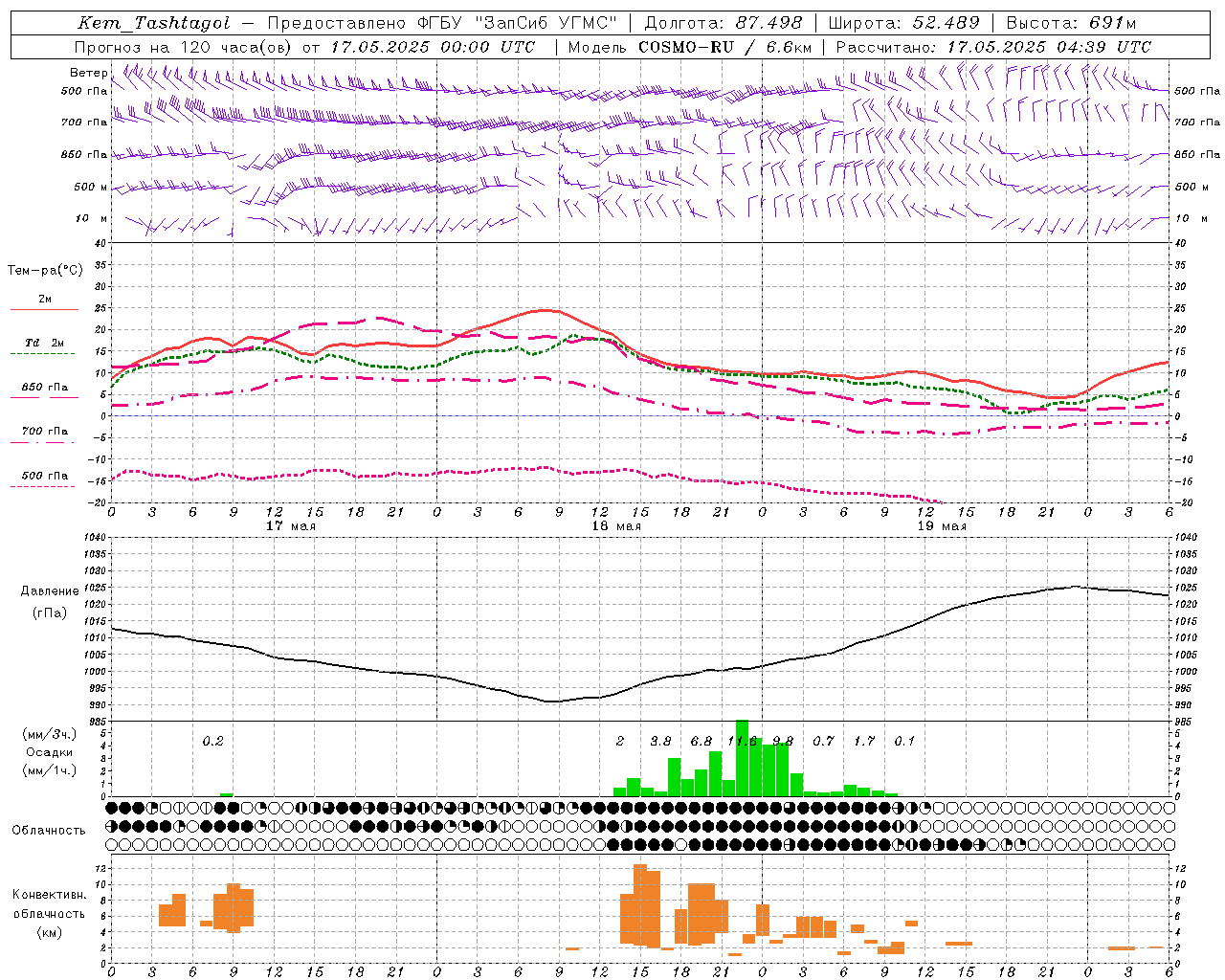Click the model label COSMO-RU / 6.6км
1225x980 pixels.
[725, 47]
